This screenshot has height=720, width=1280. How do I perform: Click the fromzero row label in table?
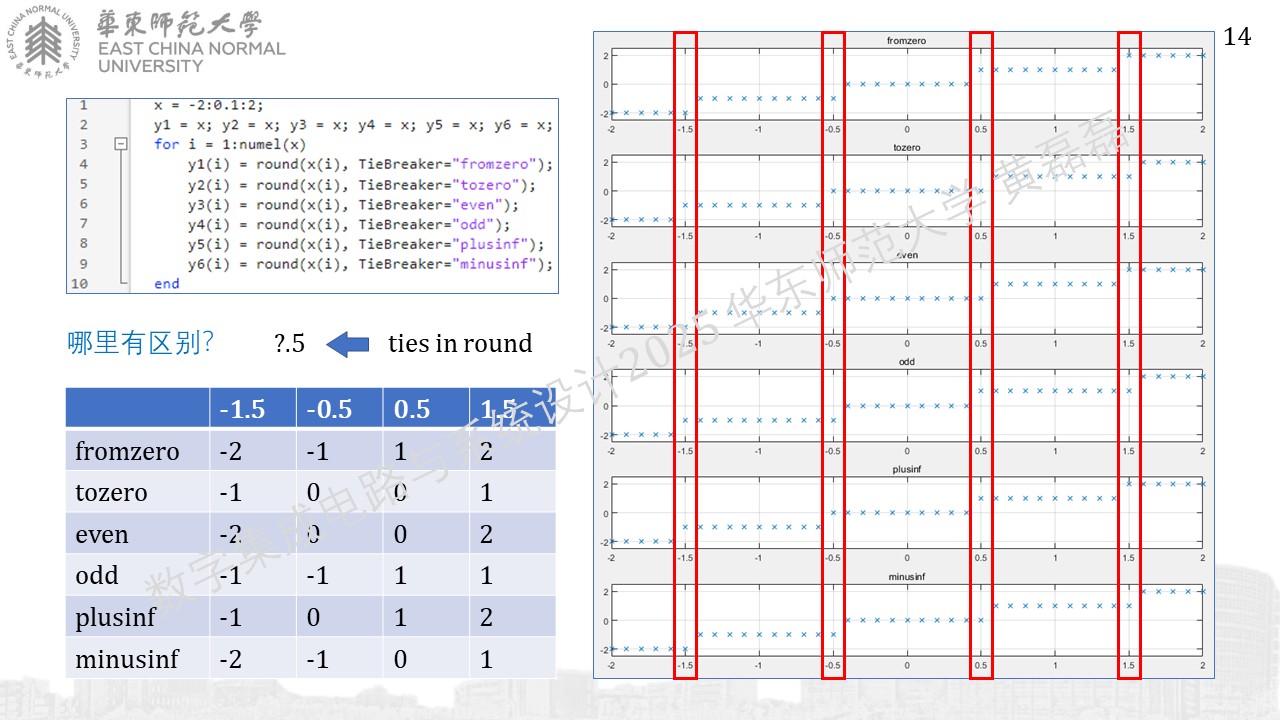click(x=127, y=451)
